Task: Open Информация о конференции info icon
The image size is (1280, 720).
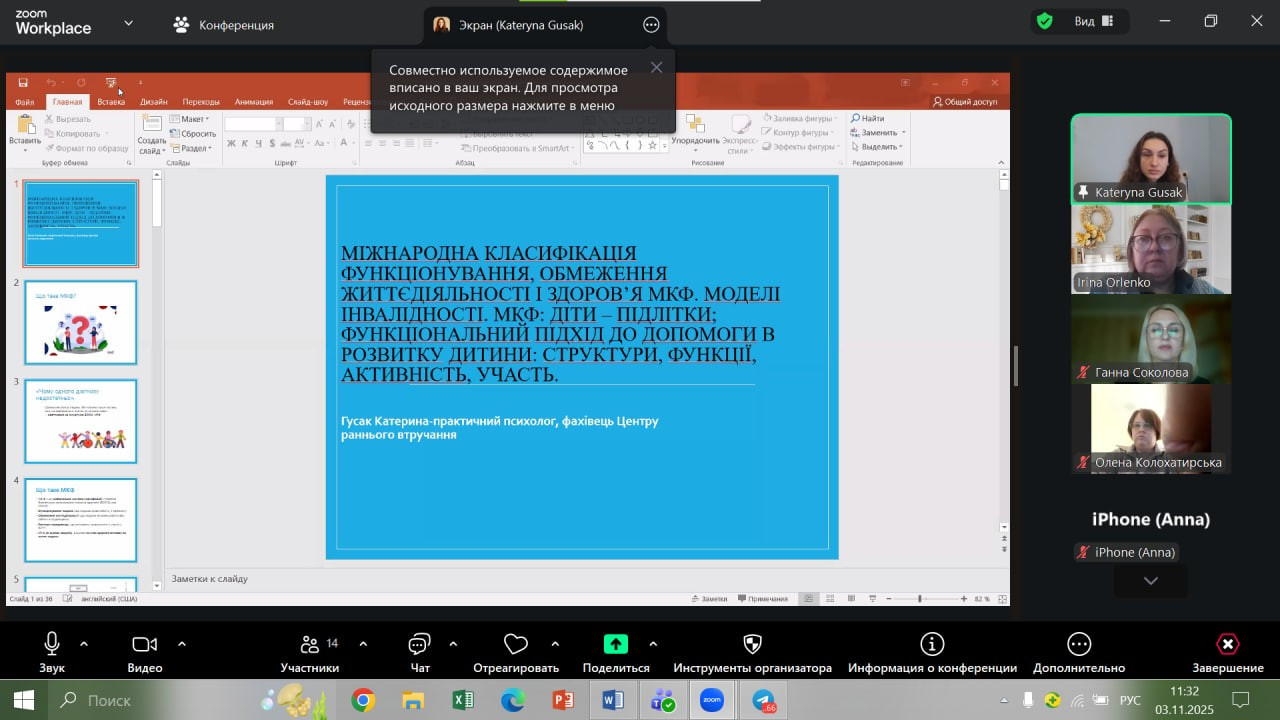Action: pos(932,645)
